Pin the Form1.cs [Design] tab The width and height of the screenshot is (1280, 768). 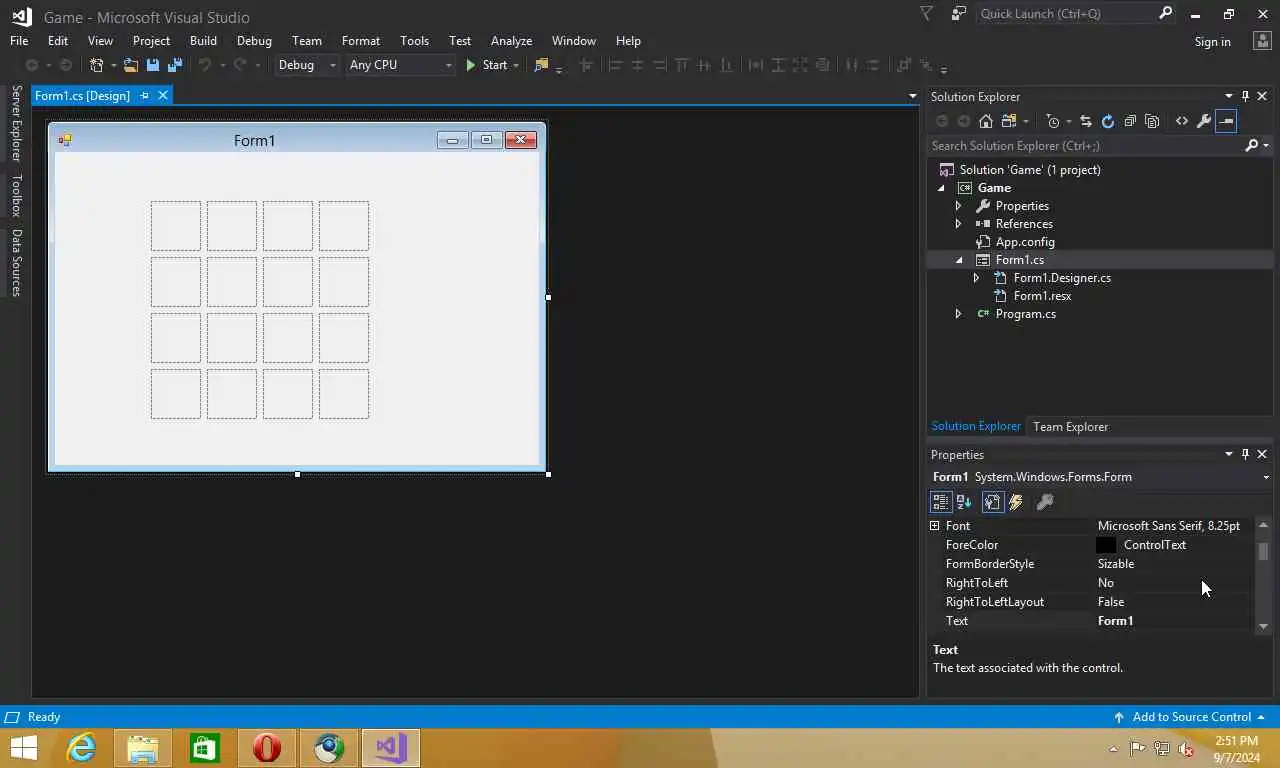[x=144, y=95]
